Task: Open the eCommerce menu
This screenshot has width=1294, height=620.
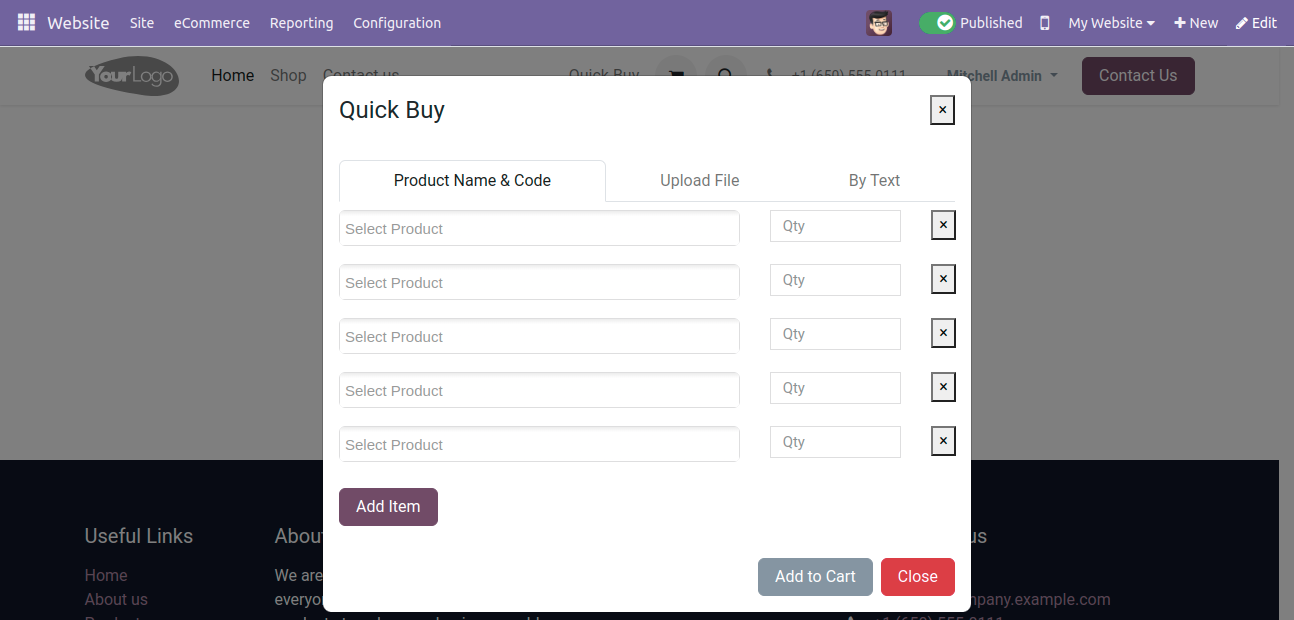Action: tap(212, 23)
